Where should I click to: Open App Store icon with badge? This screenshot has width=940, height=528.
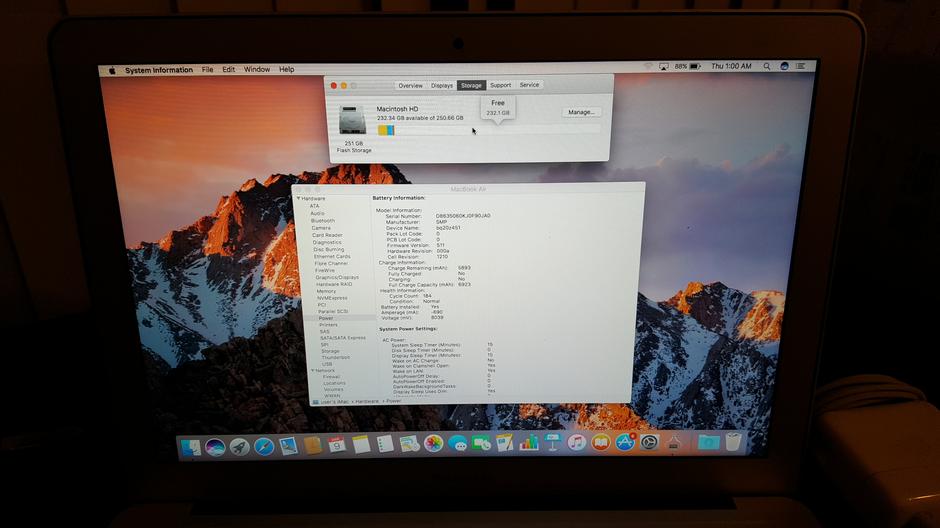click(625, 442)
